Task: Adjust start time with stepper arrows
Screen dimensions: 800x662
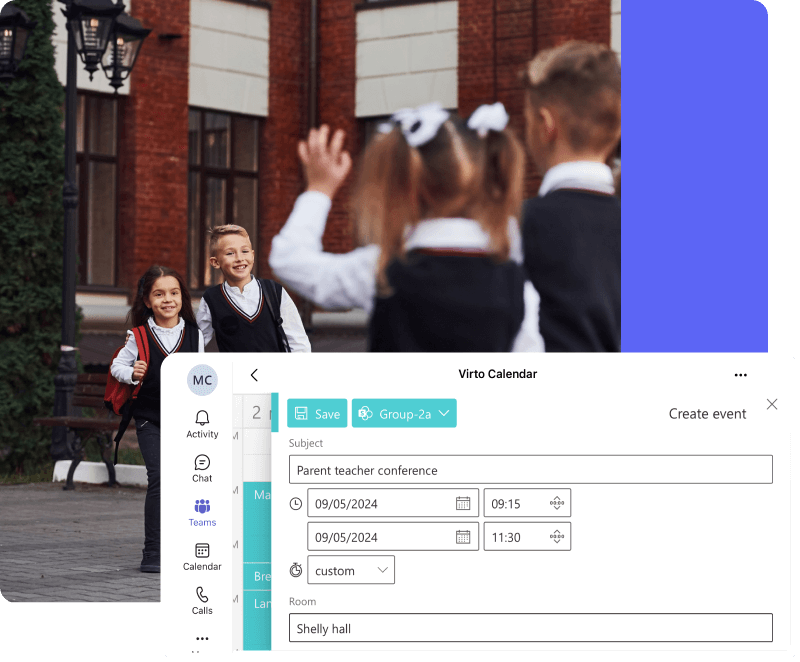Action: (x=558, y=504)
